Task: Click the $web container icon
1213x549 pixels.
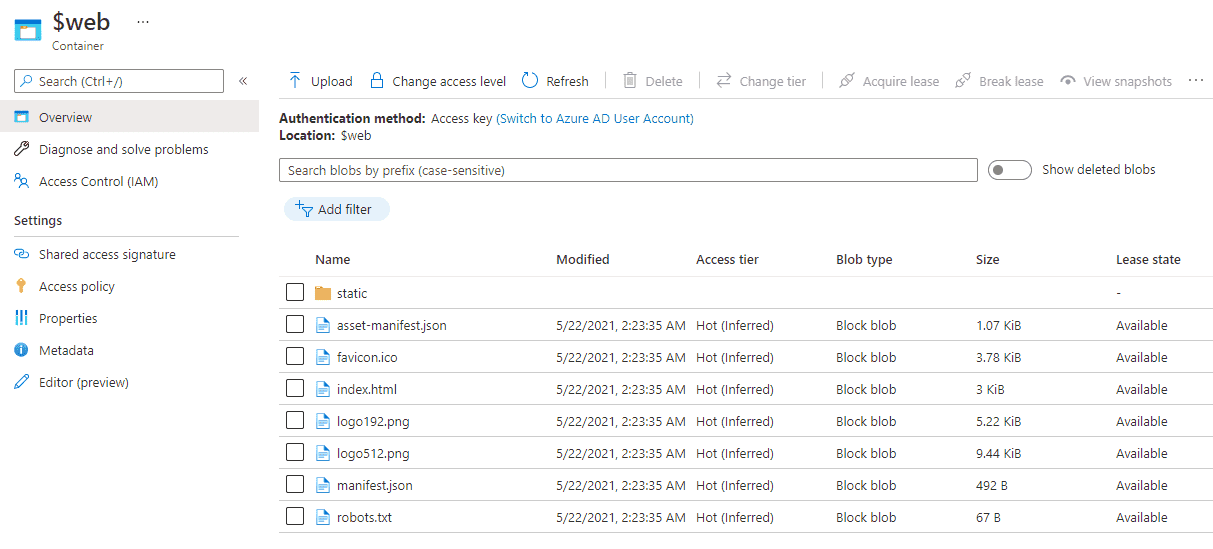Action: (27, 29)
